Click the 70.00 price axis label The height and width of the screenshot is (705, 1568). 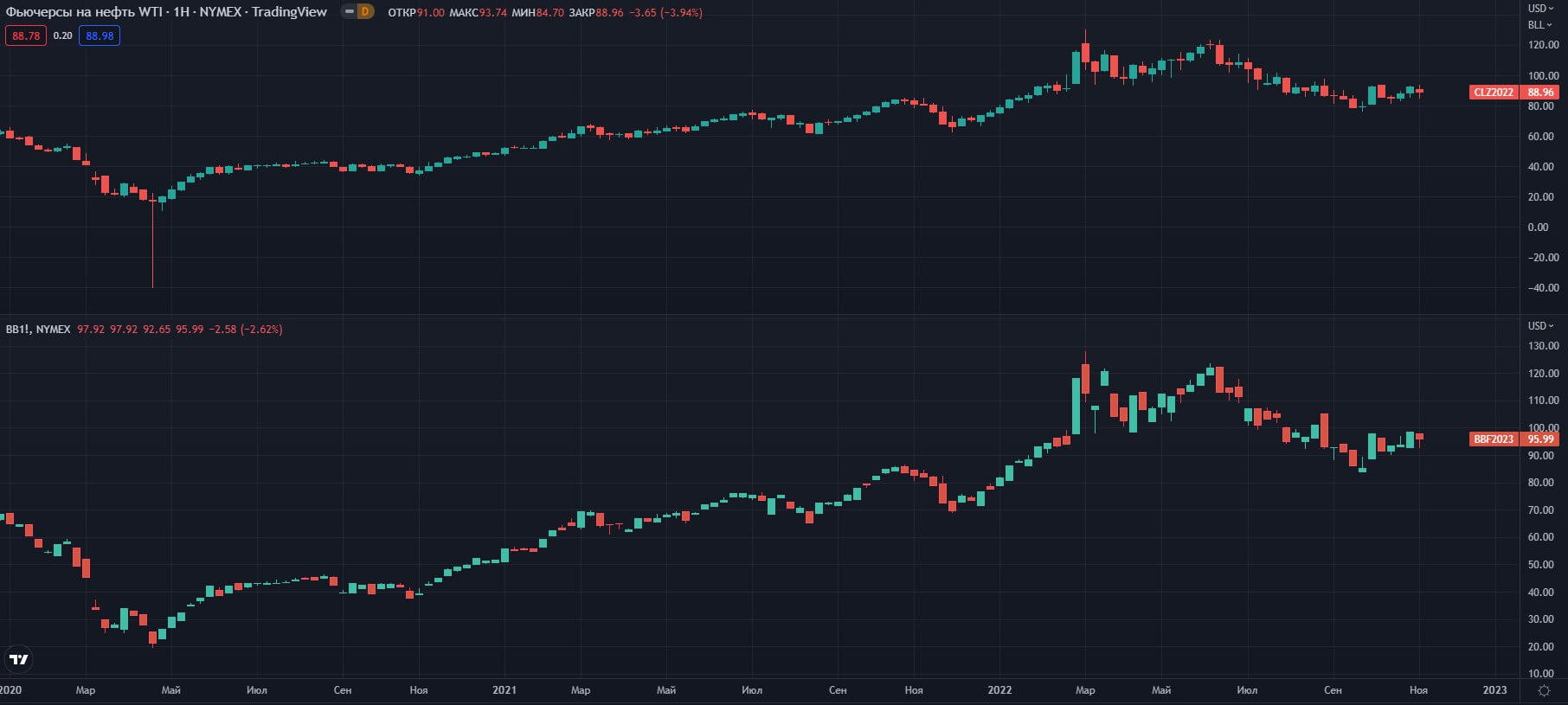click(x=1541, y=510)
